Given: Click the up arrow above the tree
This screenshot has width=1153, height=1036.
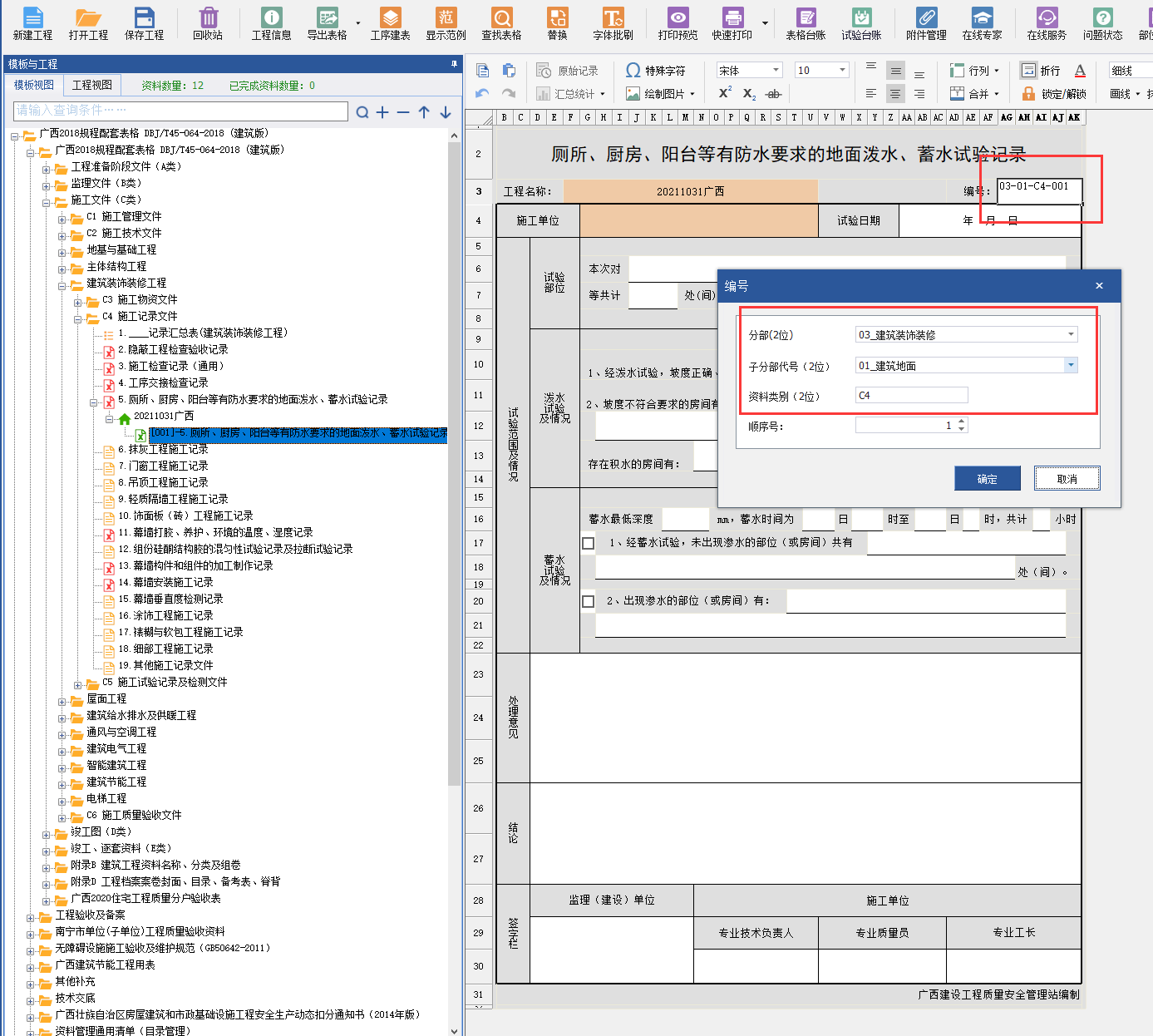Looking at the screenshot, I should (x=424, y=112).
